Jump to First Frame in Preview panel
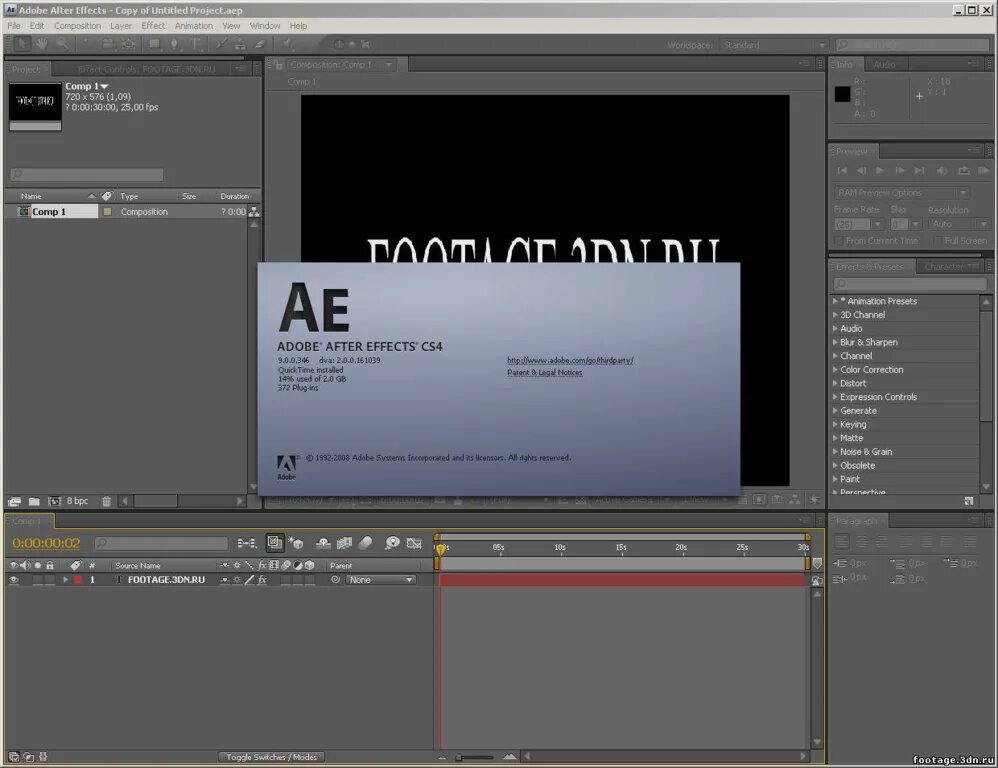The width and height of the screenshot is (998, 768). 842,171
